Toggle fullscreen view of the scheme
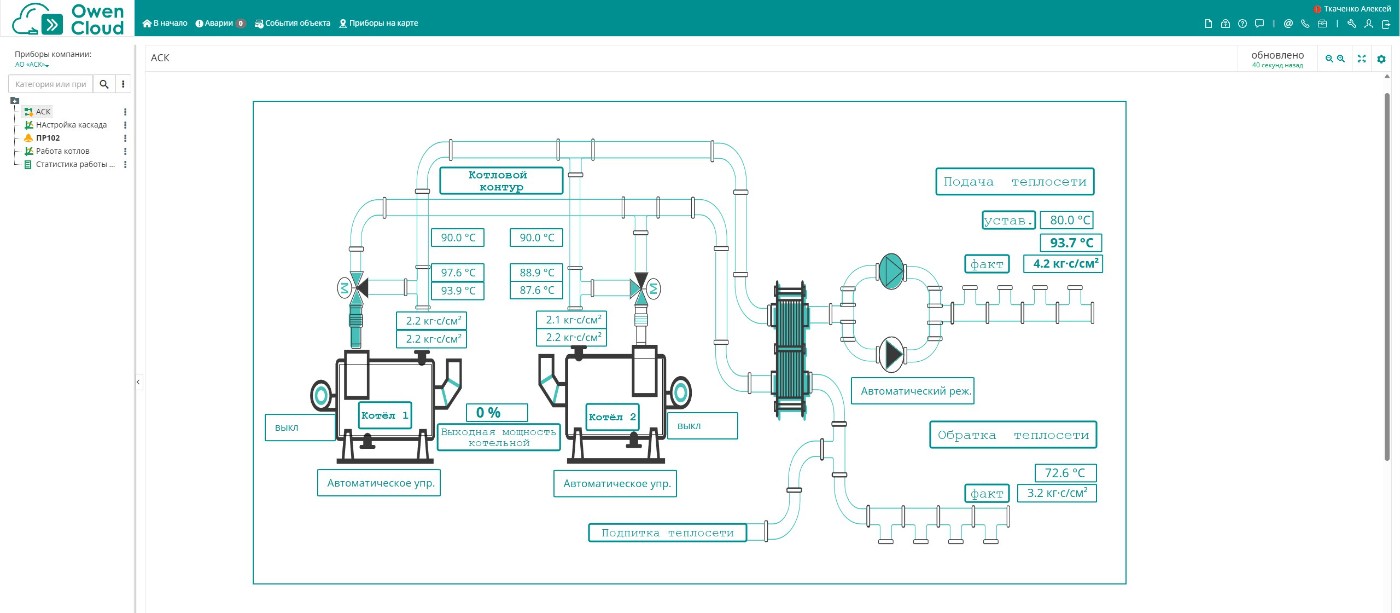 1362,59
